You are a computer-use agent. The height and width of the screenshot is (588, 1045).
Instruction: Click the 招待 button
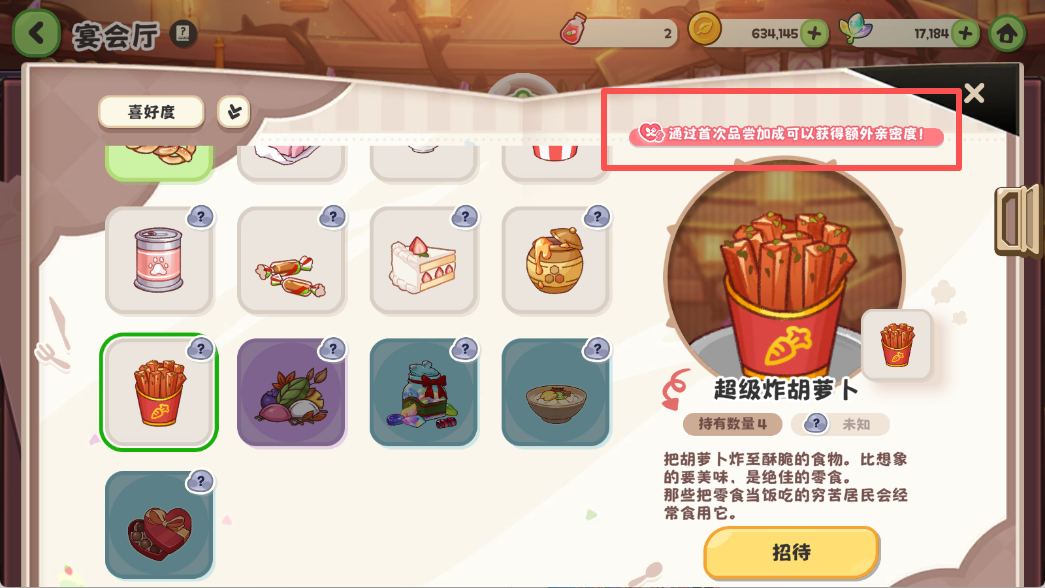coord(792,552)
